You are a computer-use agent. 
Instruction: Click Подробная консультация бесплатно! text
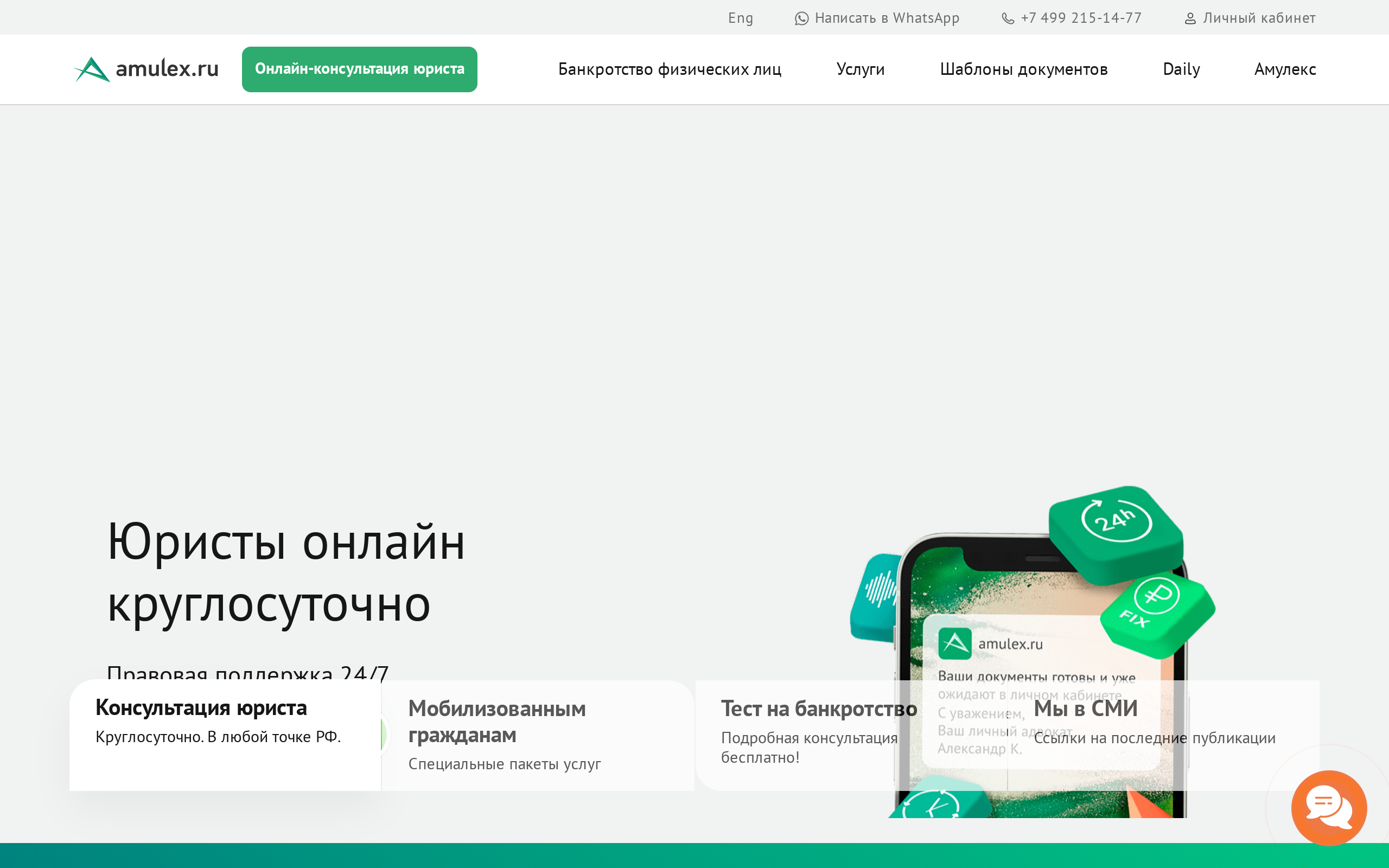point(809,748)
